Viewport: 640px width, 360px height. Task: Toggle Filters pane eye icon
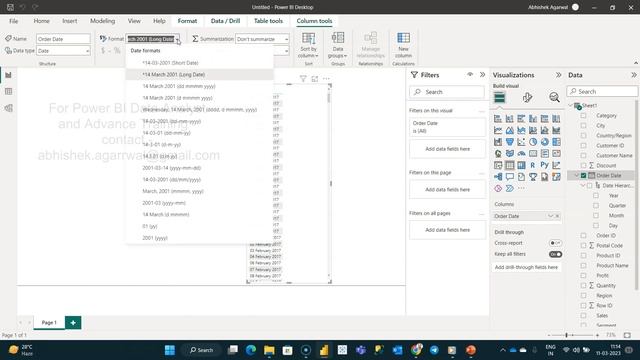pyautogui.click(x=470, y=75)
